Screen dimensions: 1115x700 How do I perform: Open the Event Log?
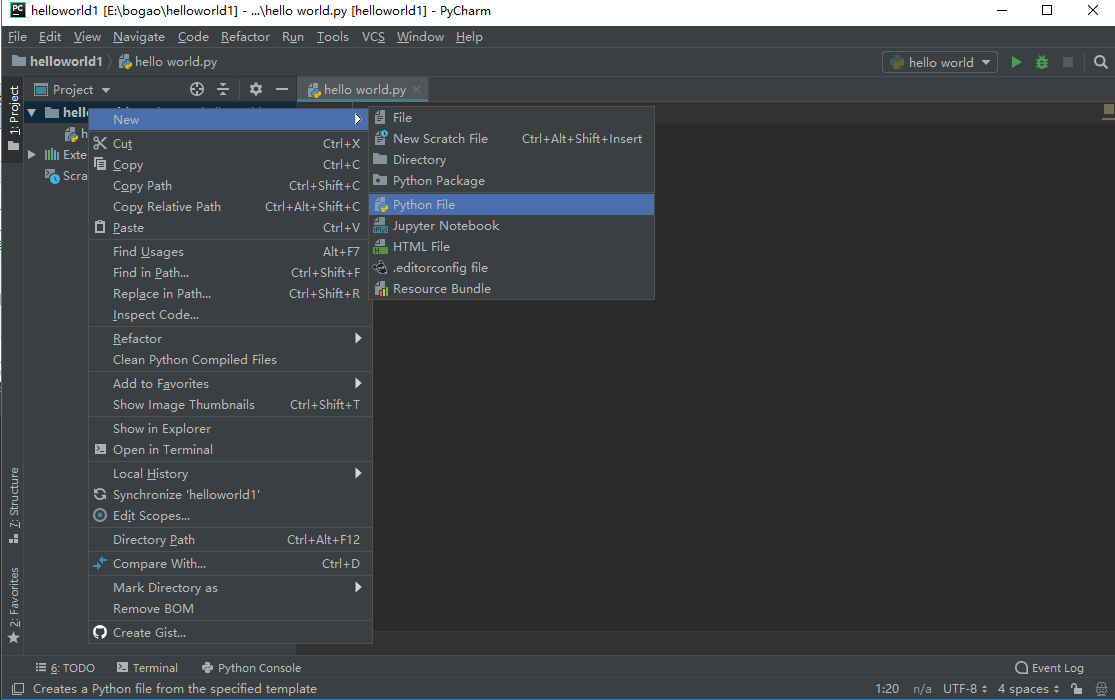click(1050, 668)
